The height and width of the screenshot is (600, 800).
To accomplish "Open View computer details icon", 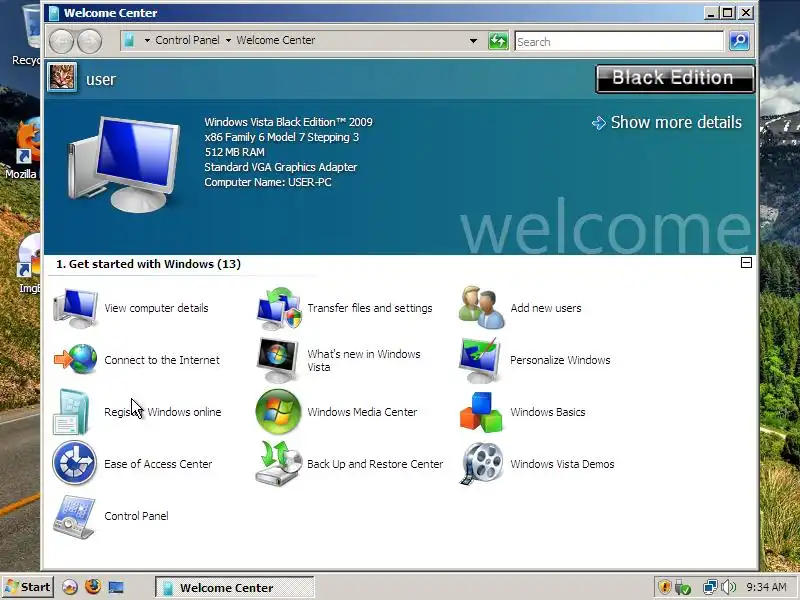I will [75, 308].
